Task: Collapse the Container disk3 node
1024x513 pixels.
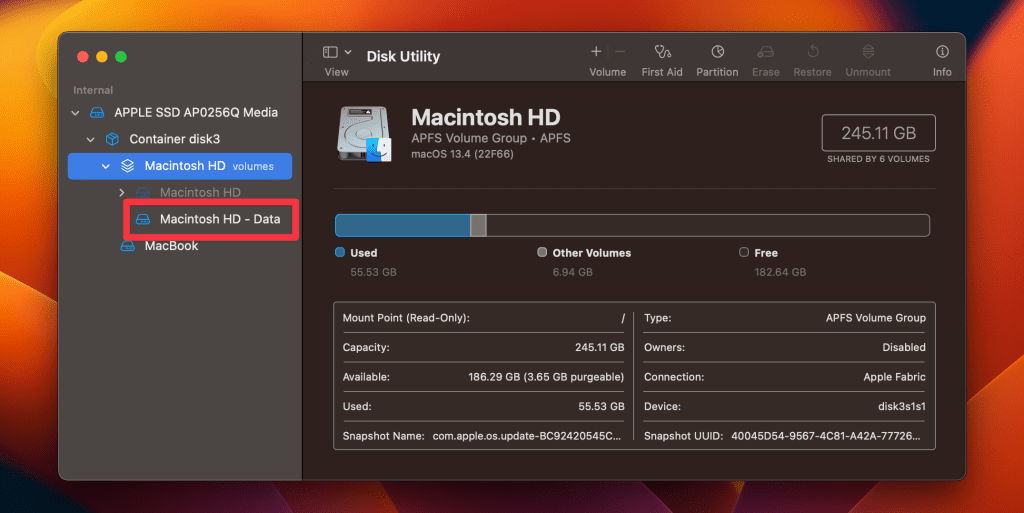Action: coord(90,140)
